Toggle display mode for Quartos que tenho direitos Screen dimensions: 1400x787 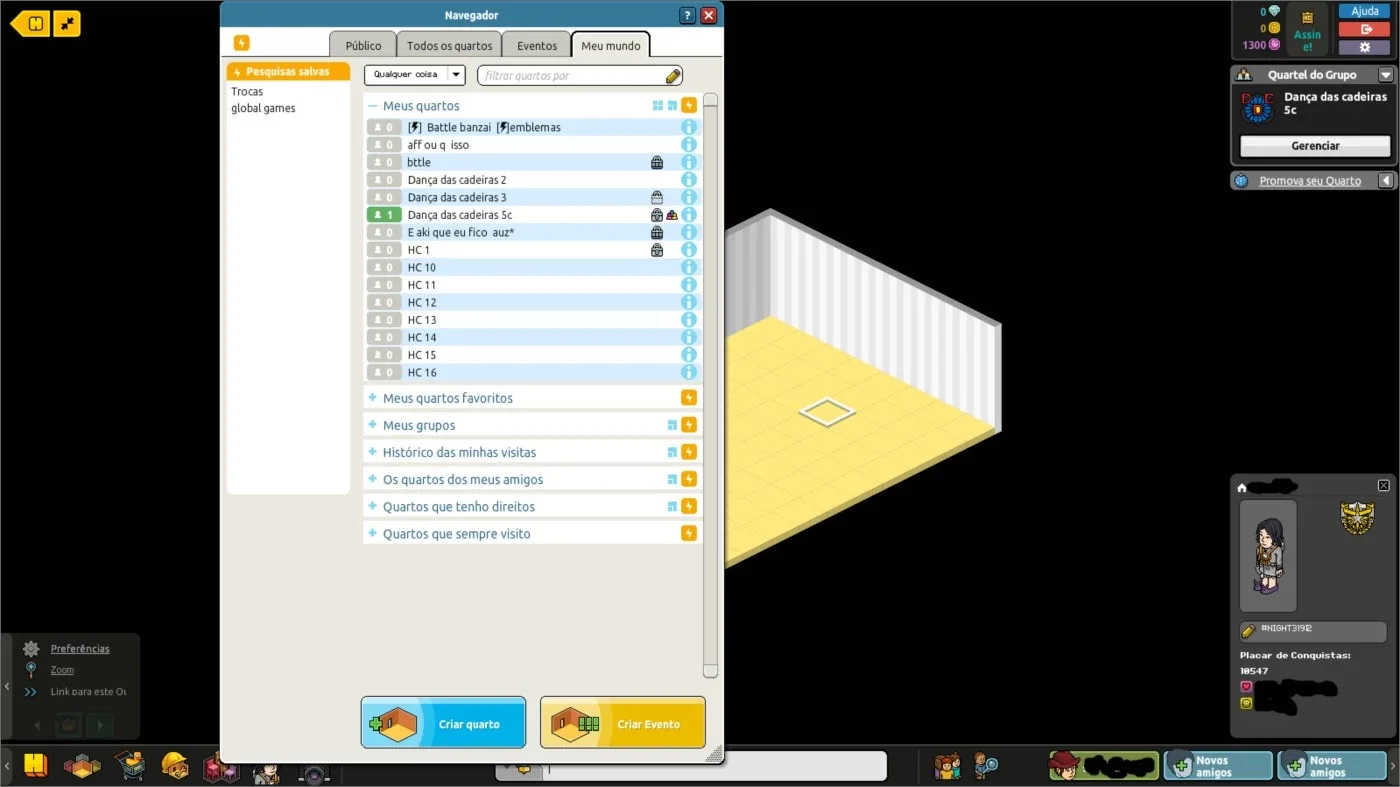click(x=672, y=506)
